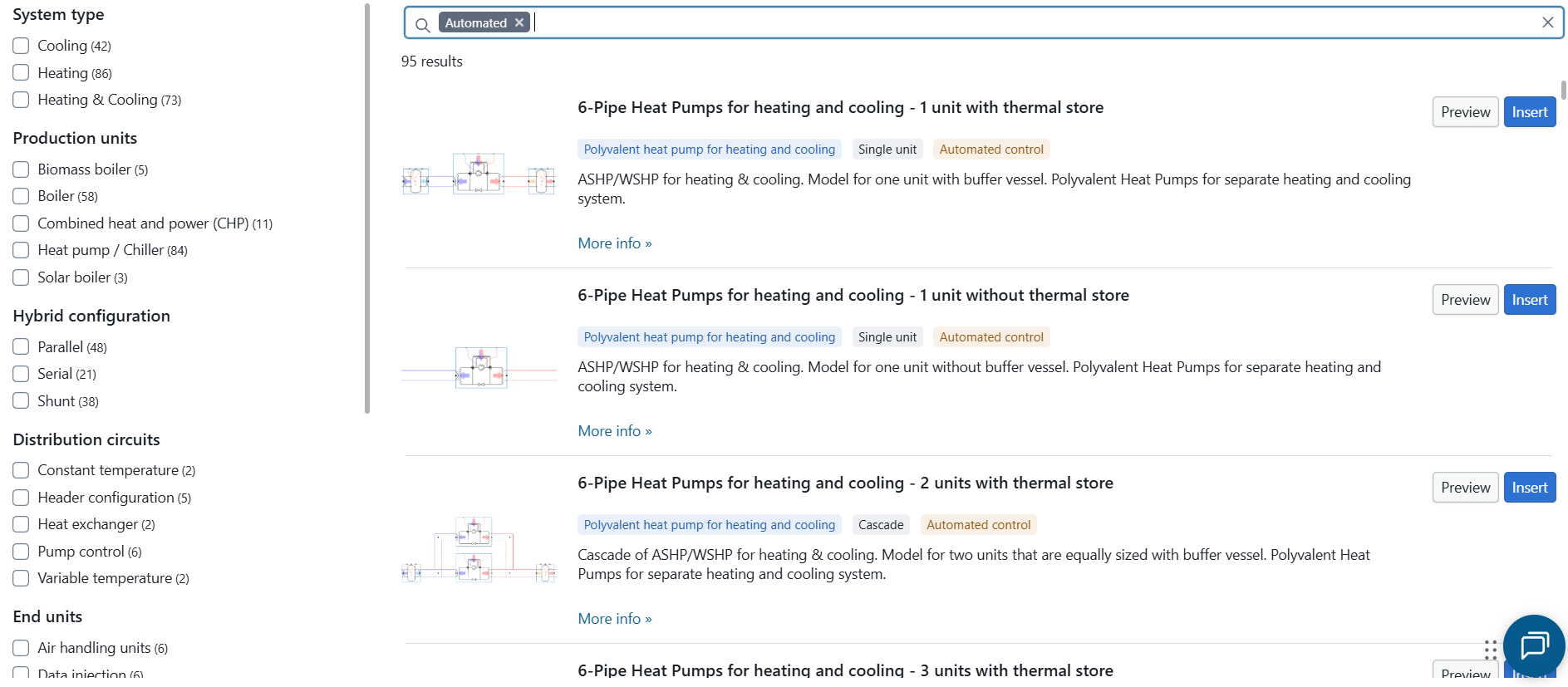The image size is (1568, 687).
Task: Click the search magnifier icon
Action: click(x=422, y=24)
